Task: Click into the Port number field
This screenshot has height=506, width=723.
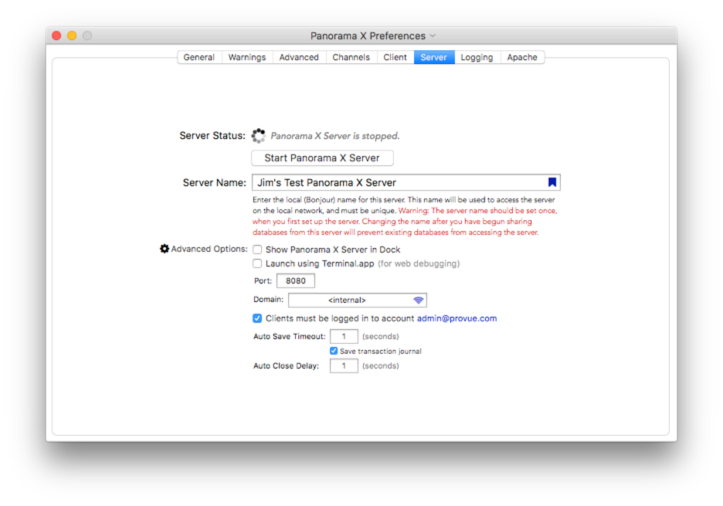Action: click(x=294, y=282)
